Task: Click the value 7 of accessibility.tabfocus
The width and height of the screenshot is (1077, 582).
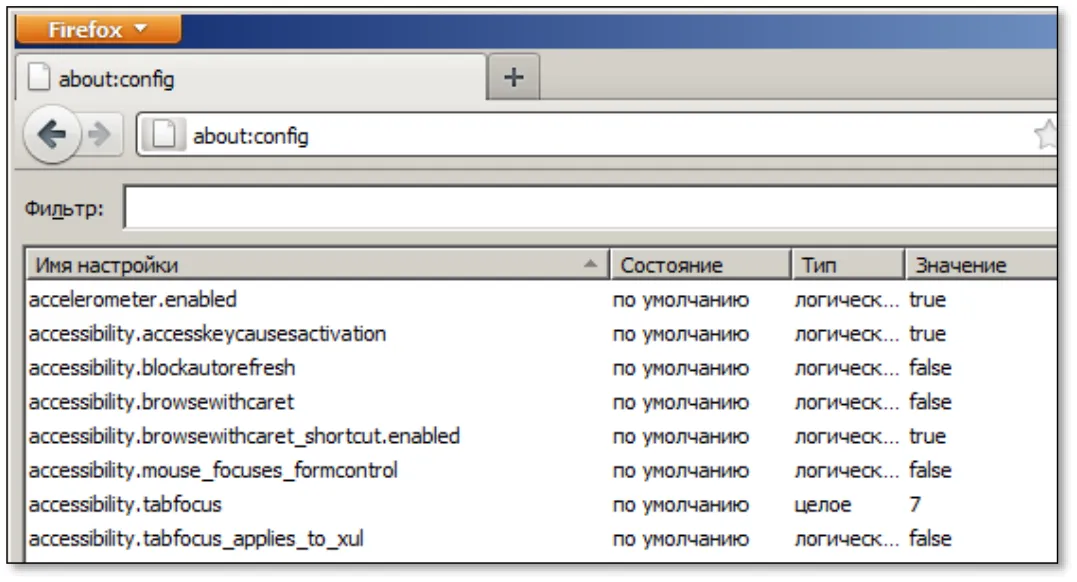Action: [915, 505]
